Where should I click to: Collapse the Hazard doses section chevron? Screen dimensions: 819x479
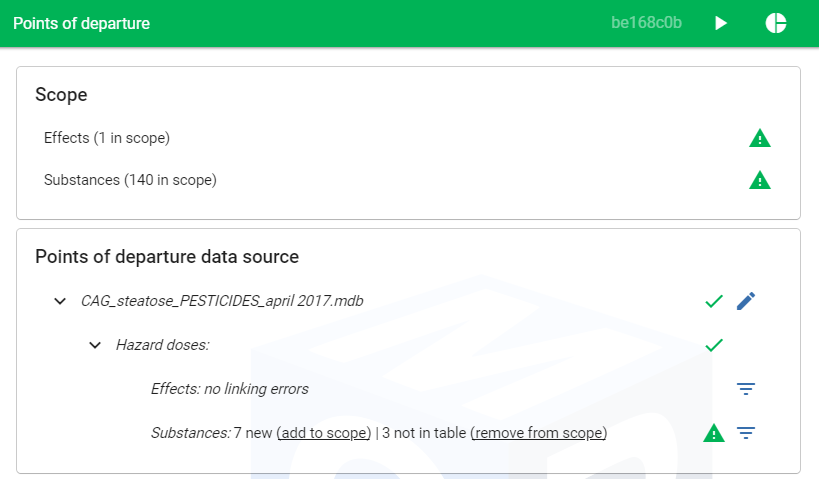pos(95,345)
